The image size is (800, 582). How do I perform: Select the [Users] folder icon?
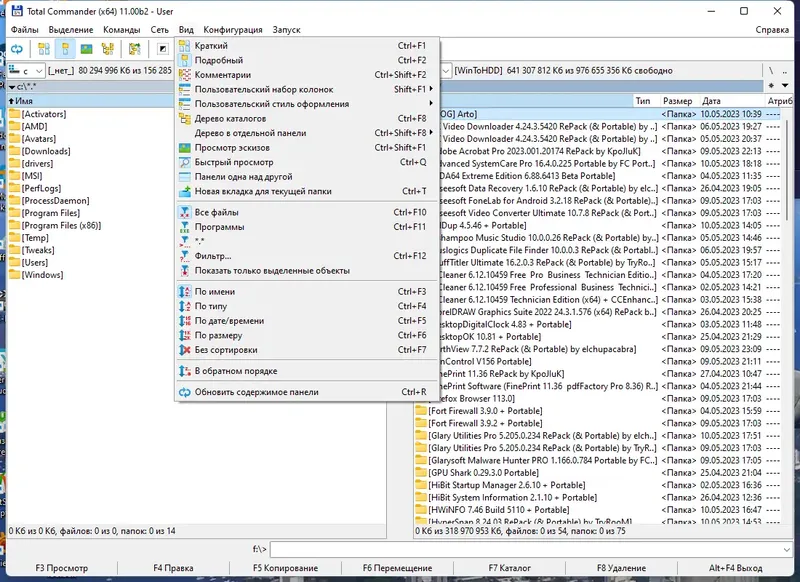point(14,262)
